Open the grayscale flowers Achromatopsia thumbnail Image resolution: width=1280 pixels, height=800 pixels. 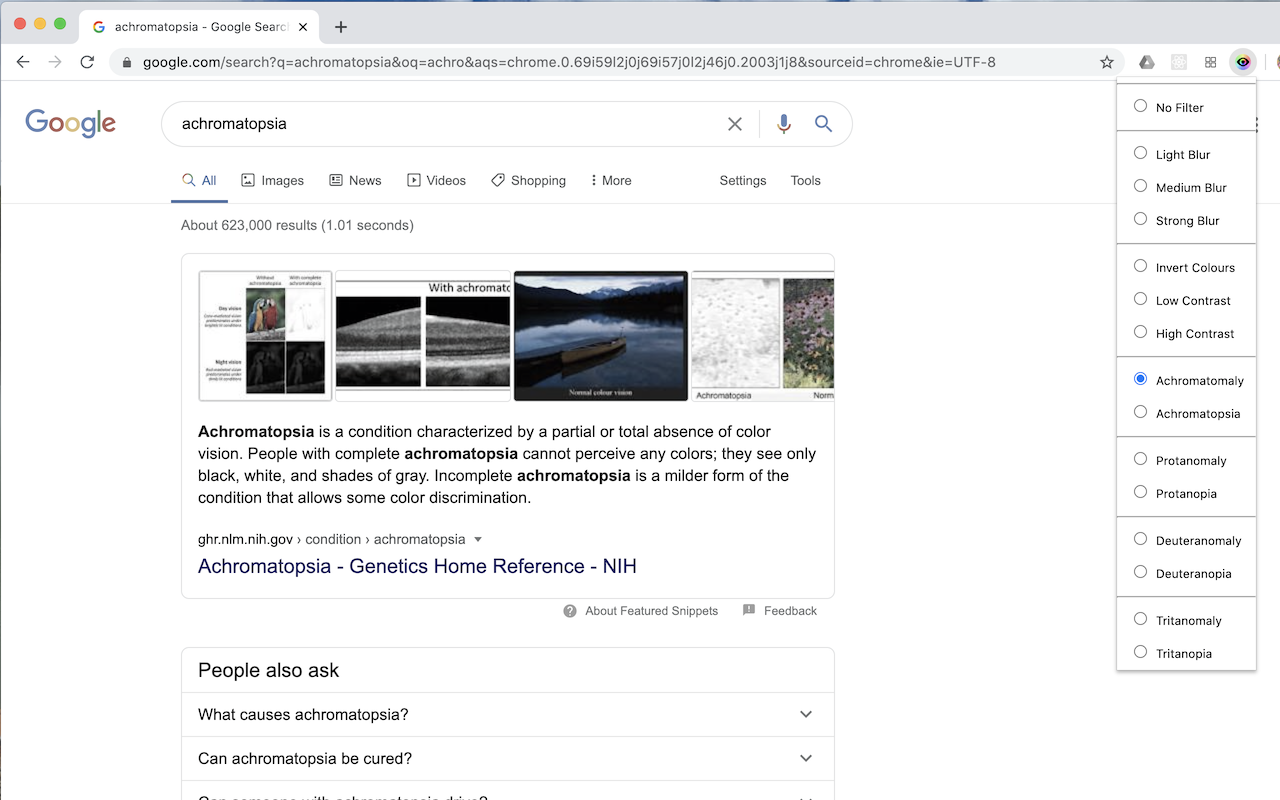762,336
